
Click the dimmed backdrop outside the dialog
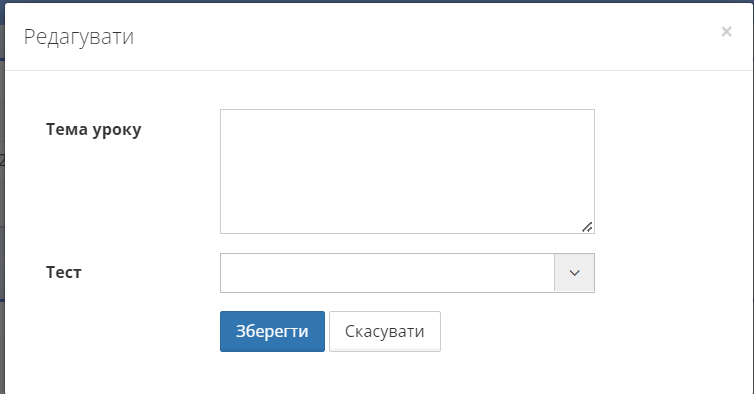(2, 192)
